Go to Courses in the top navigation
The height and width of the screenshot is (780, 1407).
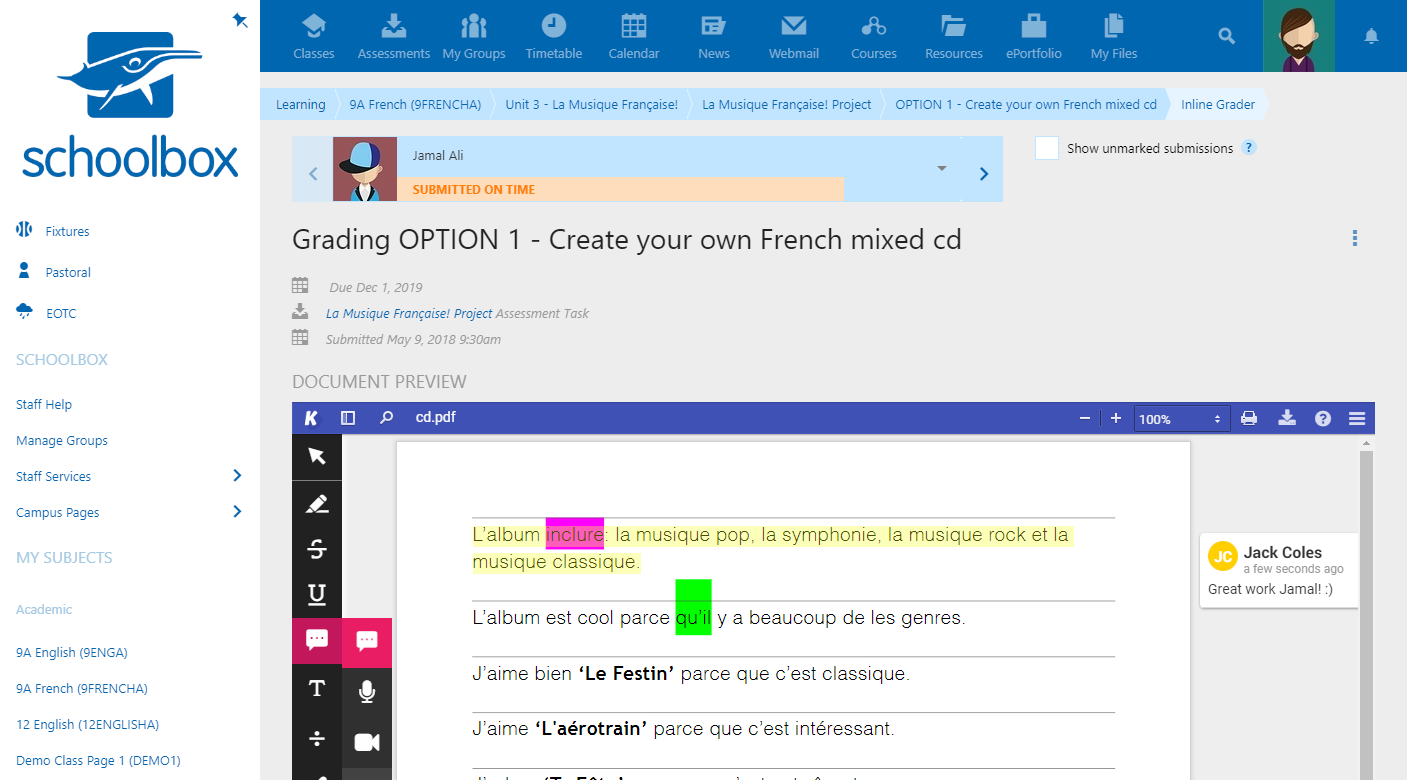pos(874,36)
